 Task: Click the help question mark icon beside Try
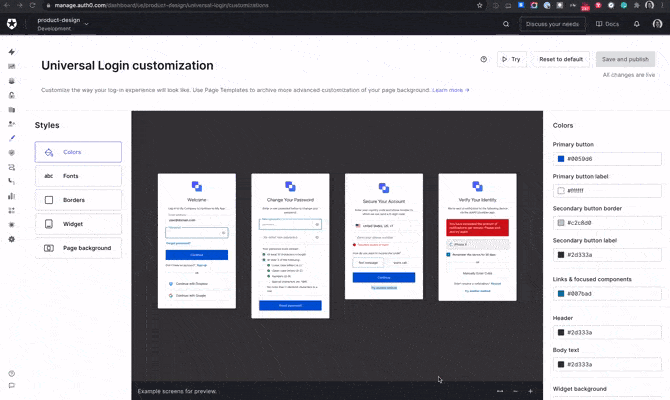tap(484, 59)
